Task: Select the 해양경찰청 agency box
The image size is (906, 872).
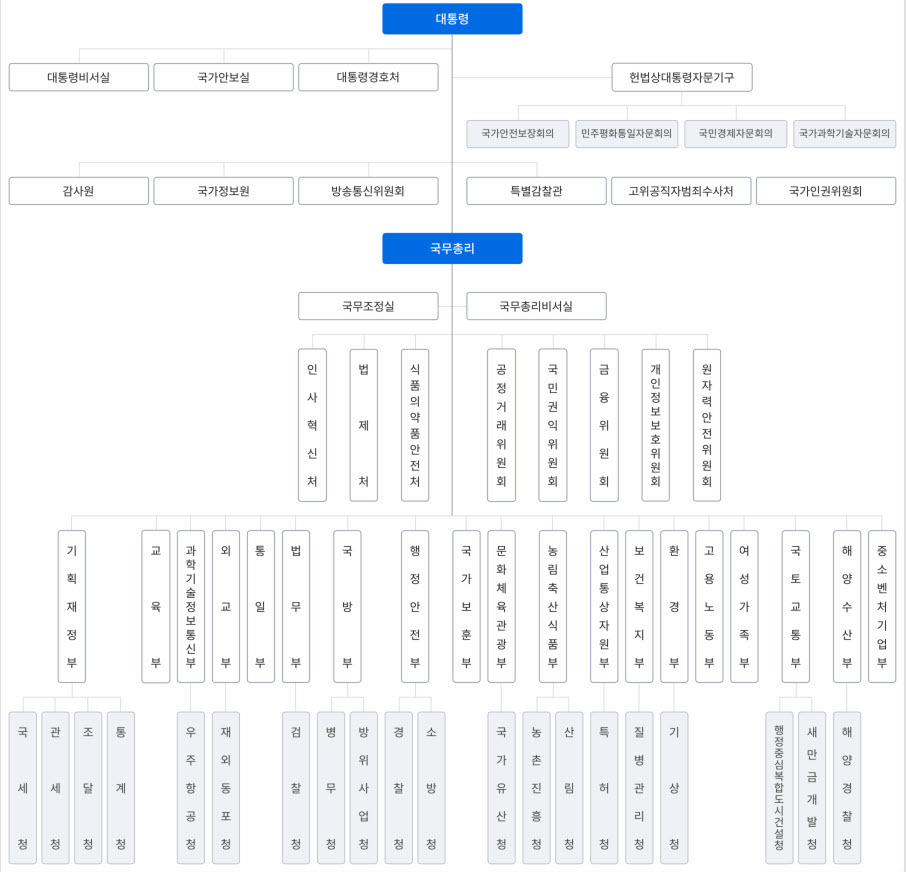Action: pos(847,788)
